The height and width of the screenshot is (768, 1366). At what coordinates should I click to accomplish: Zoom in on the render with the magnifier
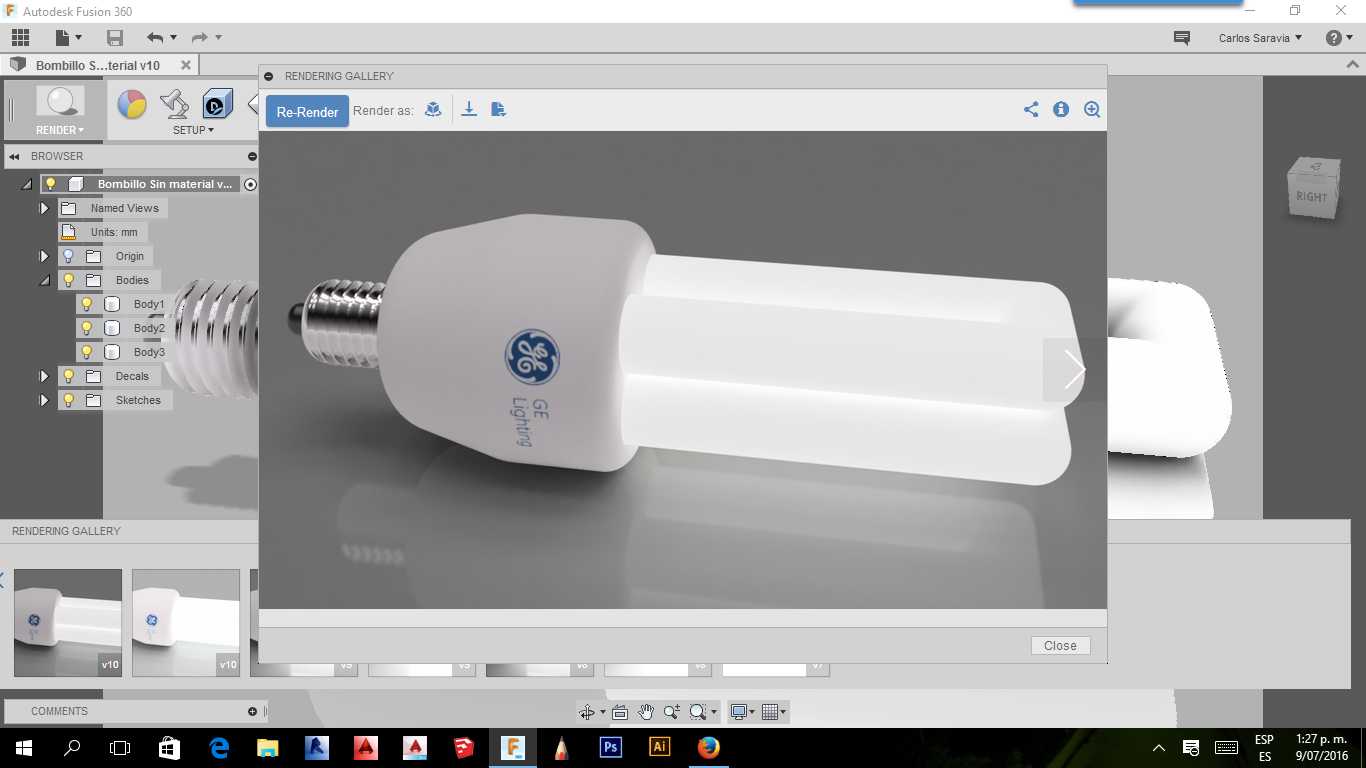pyautogui.click(x=1092, y=110)
